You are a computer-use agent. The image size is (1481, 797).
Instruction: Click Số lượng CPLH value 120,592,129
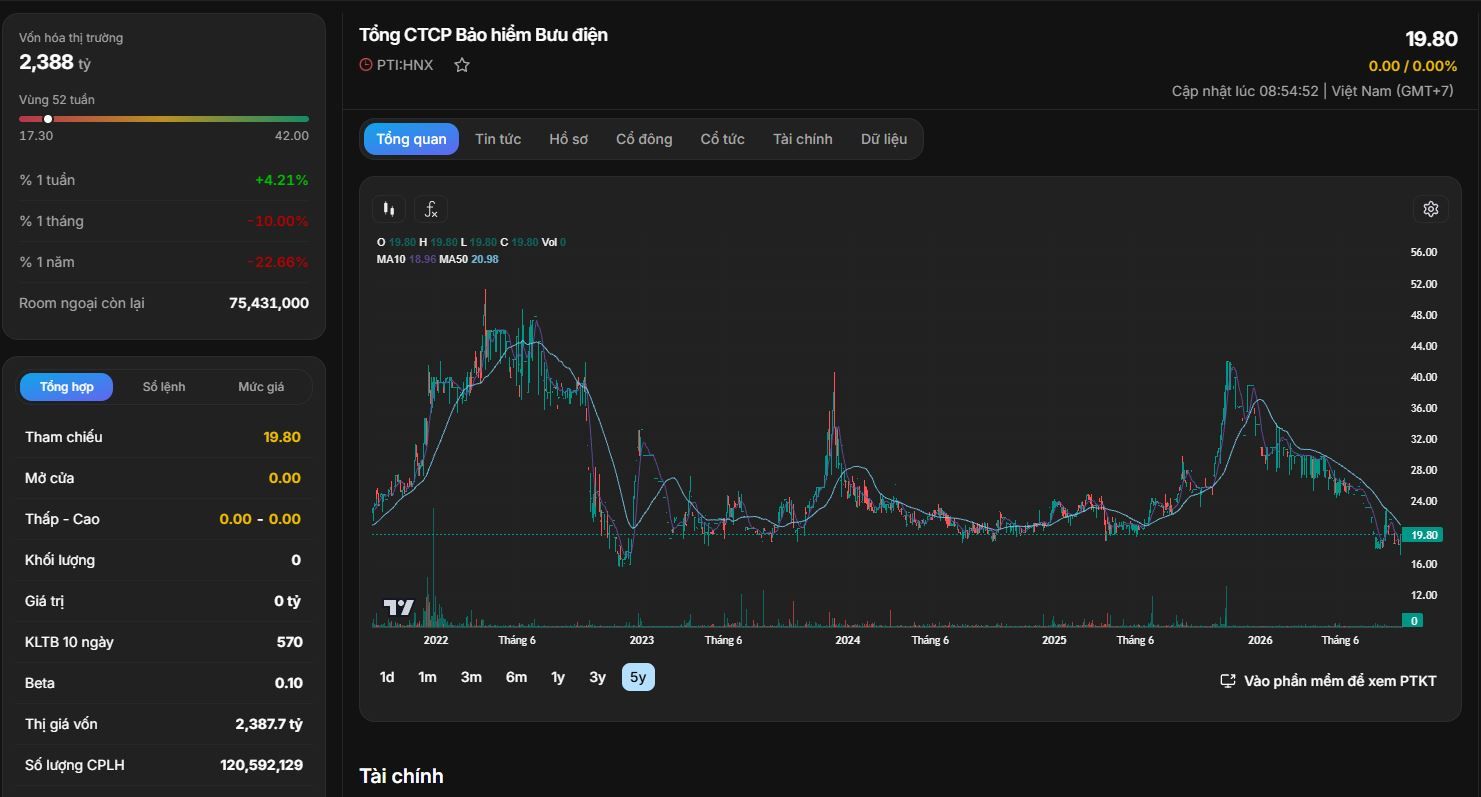pos(262,765)
